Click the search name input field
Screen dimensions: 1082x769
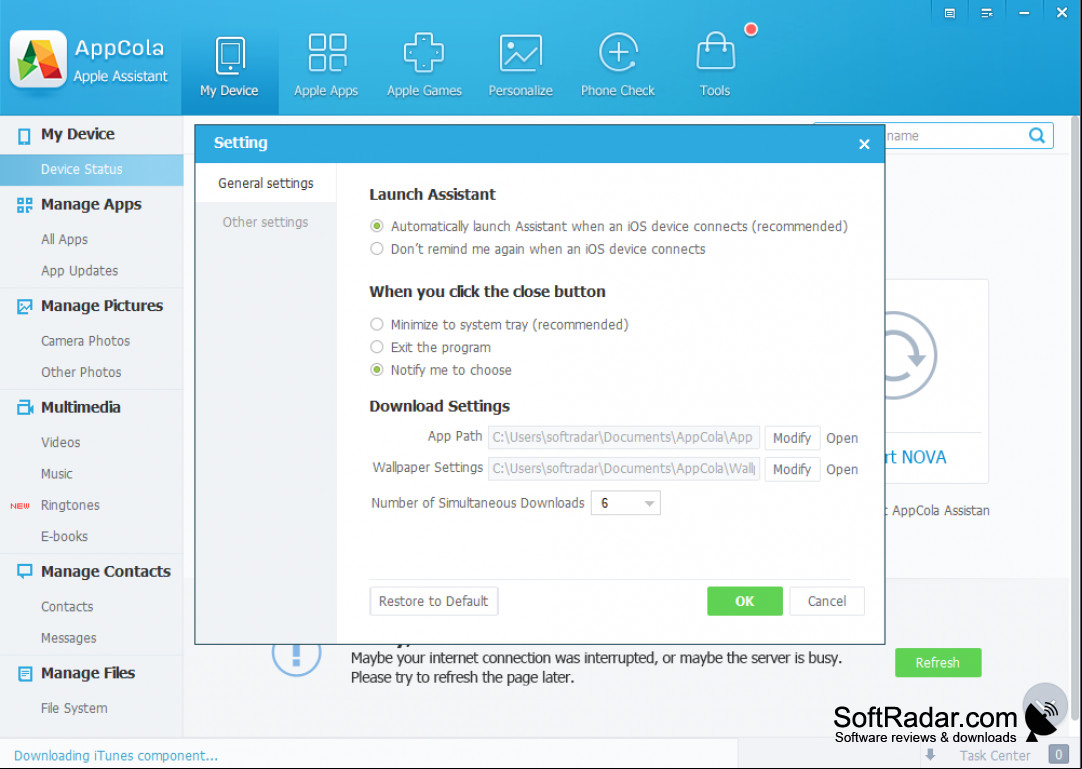955,135
